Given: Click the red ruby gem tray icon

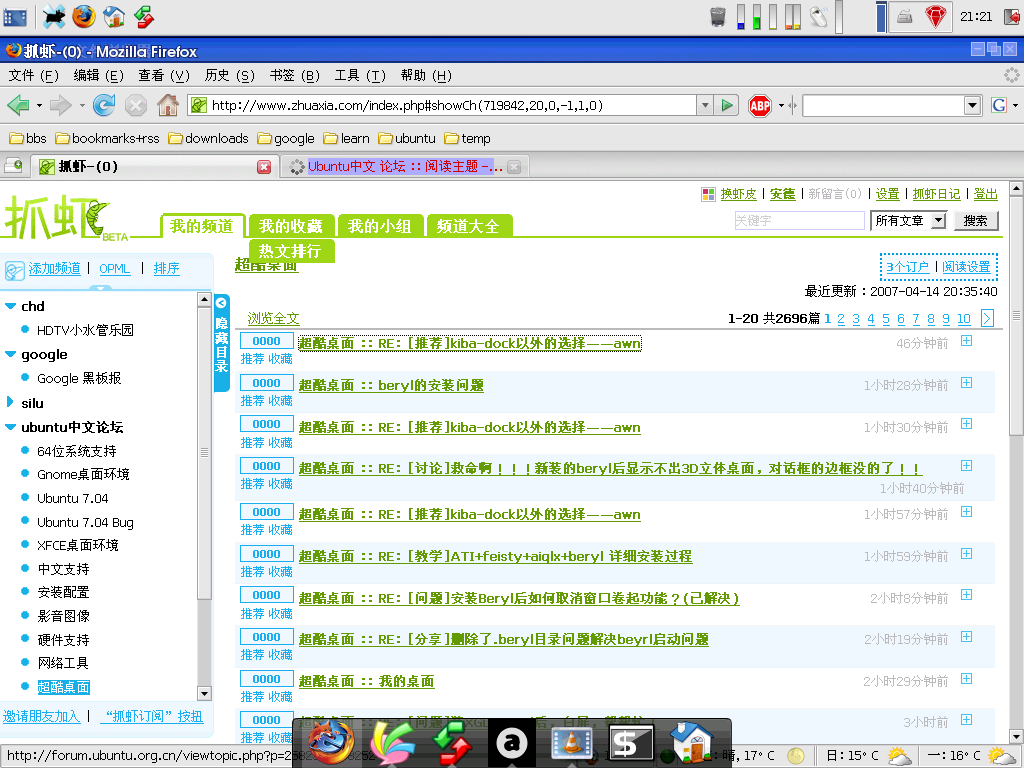Looking at the screenshot, I should click(936, 16).
